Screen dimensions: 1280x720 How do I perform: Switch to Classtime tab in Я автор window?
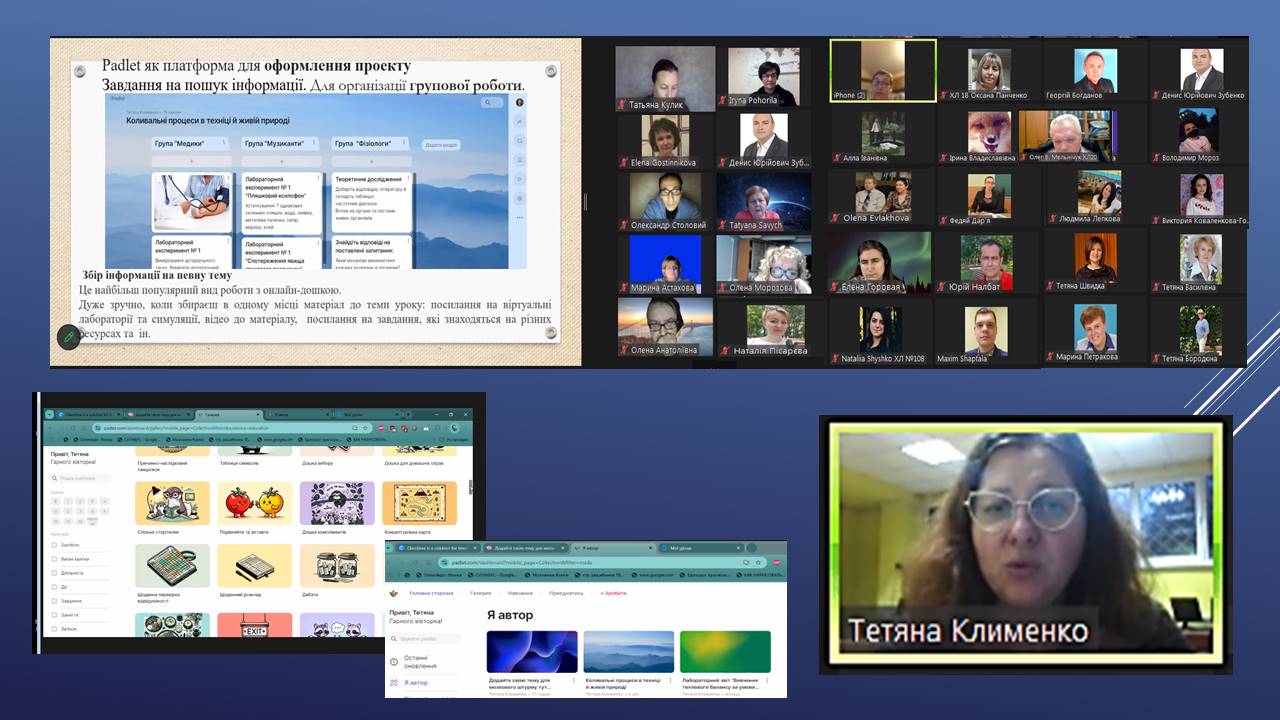click(x=437, y=548)
